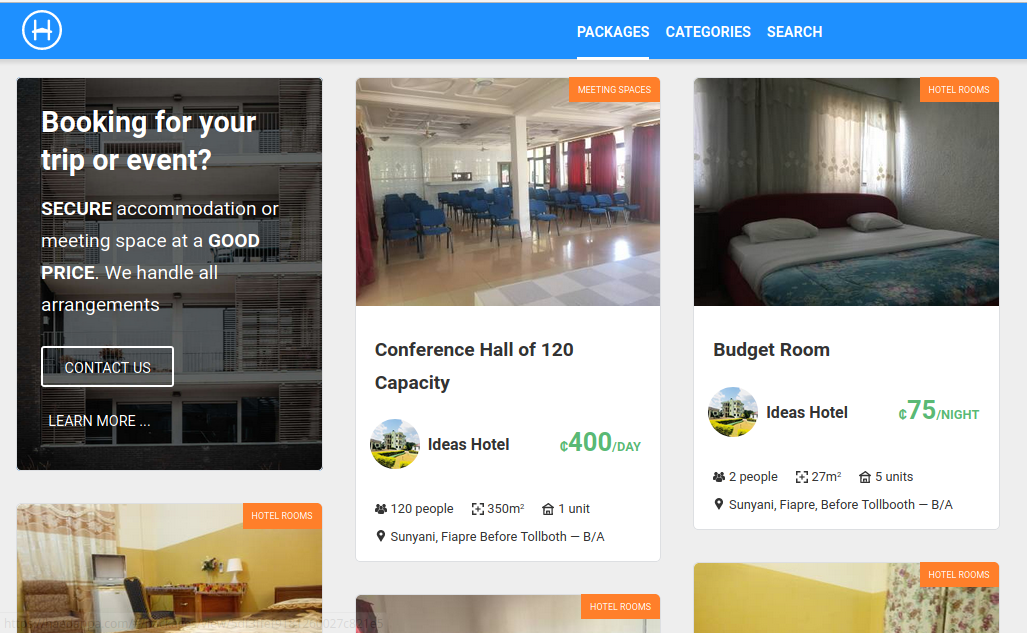Click the Ideas Hotel avatar on Conference Hall card

click(395, 444)
